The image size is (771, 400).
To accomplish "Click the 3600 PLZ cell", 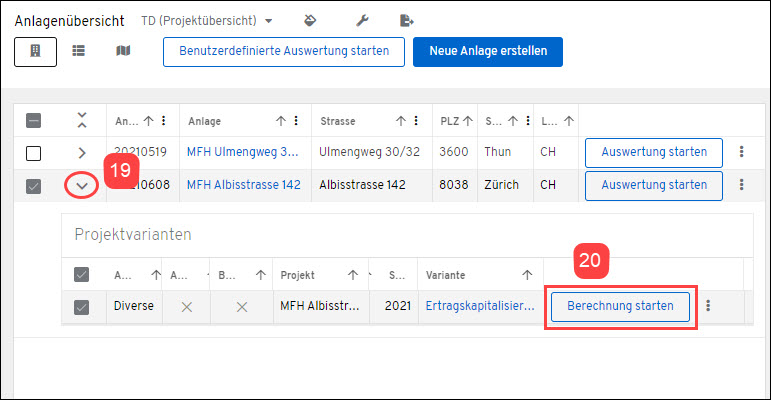I will (x=454, y=152).
